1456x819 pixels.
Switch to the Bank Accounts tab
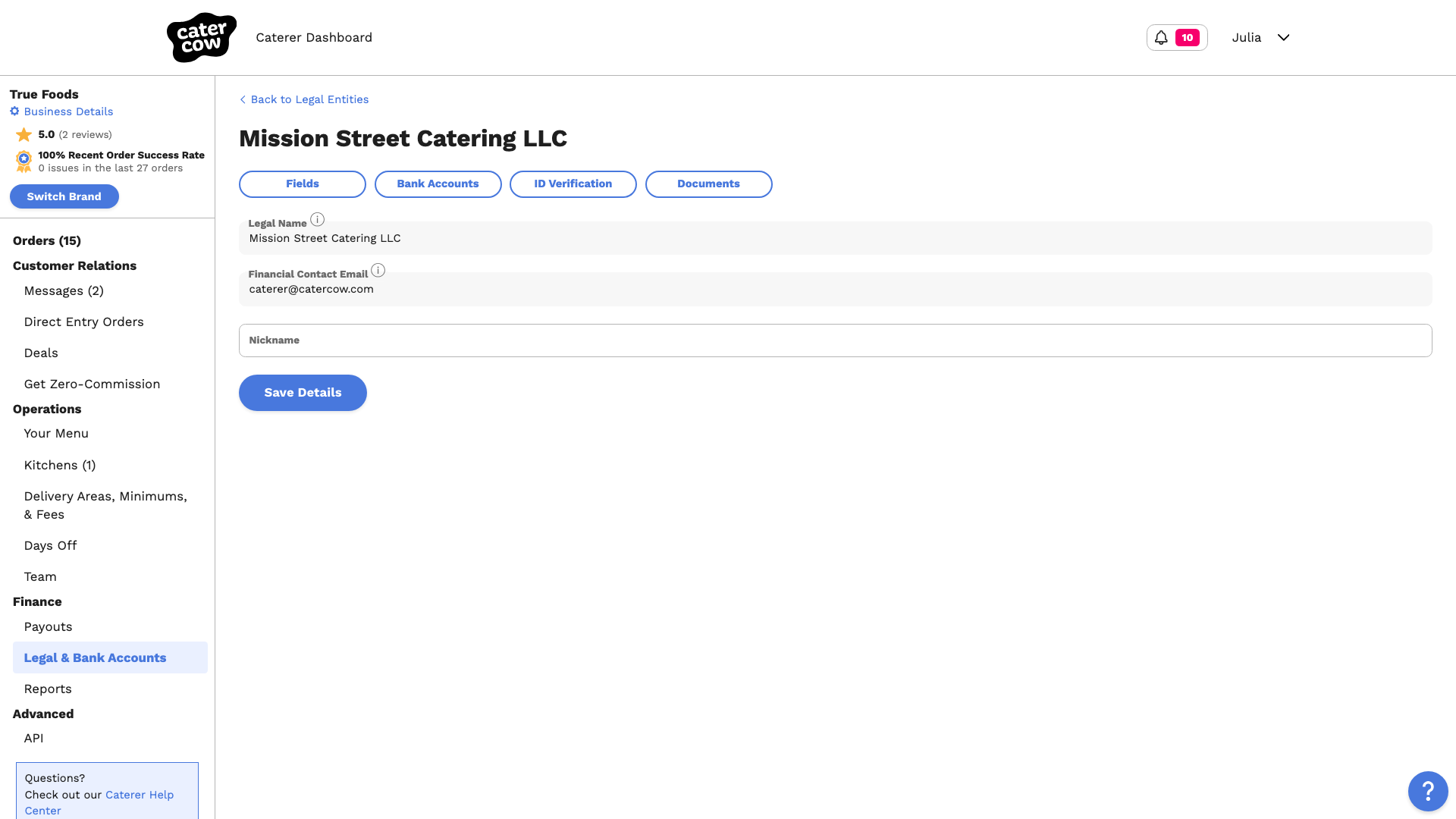(x=438, y=184)
